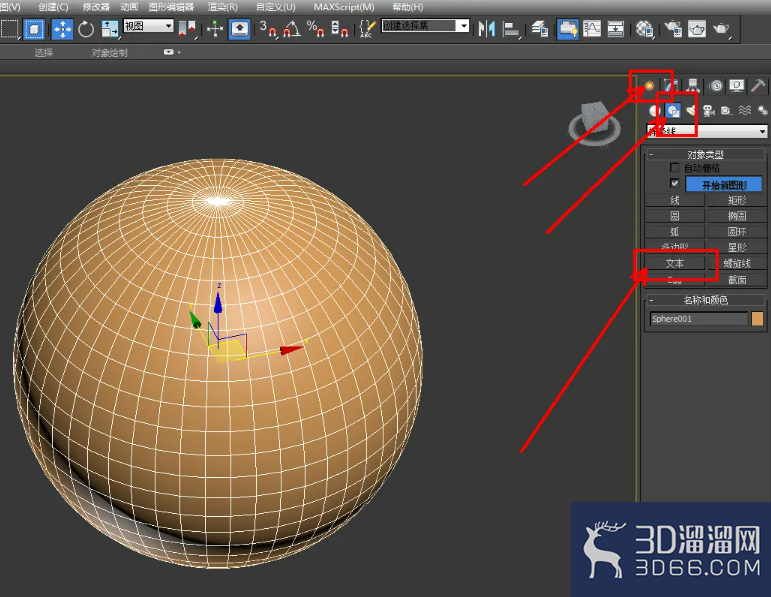The height and width of the screenshot is (597, 771).
Task: Switch to the Modify panel tab
Action: [672, 86]
